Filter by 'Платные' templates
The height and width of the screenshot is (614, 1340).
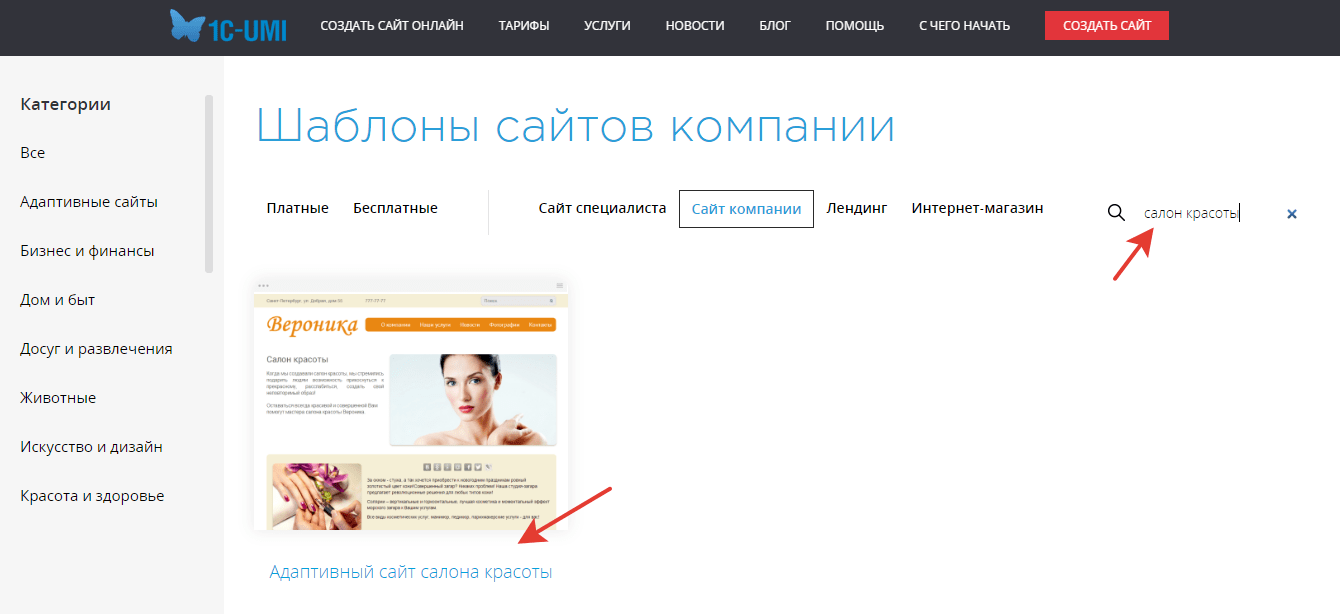click(x=297, y=209)
